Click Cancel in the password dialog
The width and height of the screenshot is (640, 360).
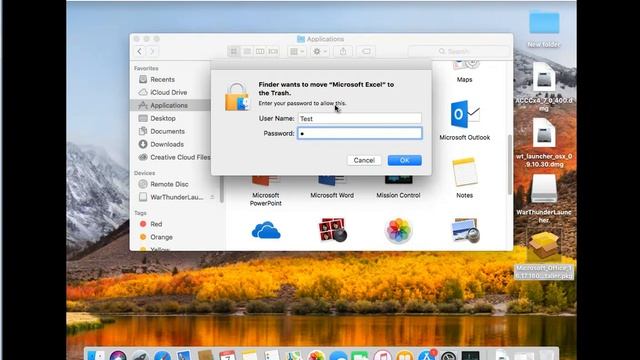[364, 160]
